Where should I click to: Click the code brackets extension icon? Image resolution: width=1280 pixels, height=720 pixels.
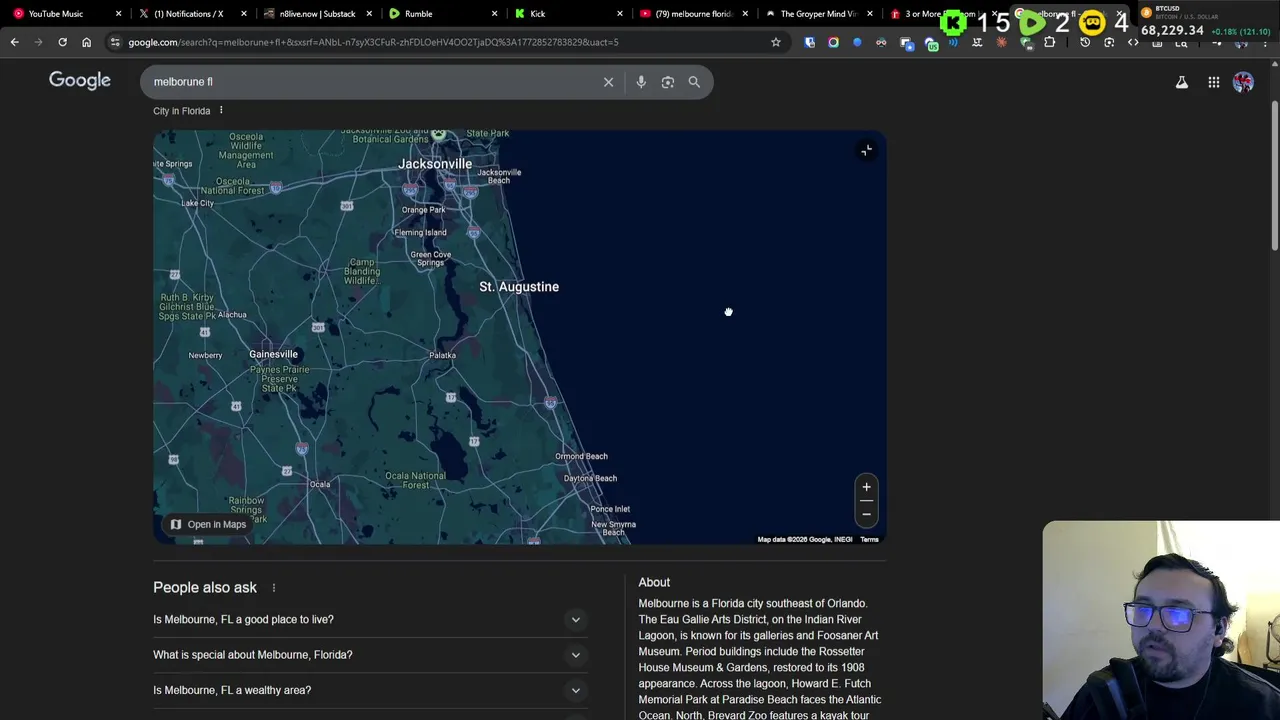(1133, 42)
